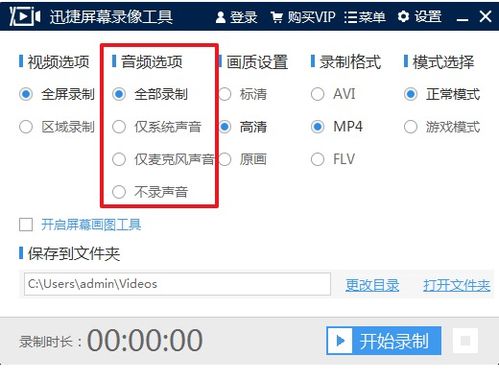The image size is (499, 380).
Task: Close the recorder window
Action: 485,16
